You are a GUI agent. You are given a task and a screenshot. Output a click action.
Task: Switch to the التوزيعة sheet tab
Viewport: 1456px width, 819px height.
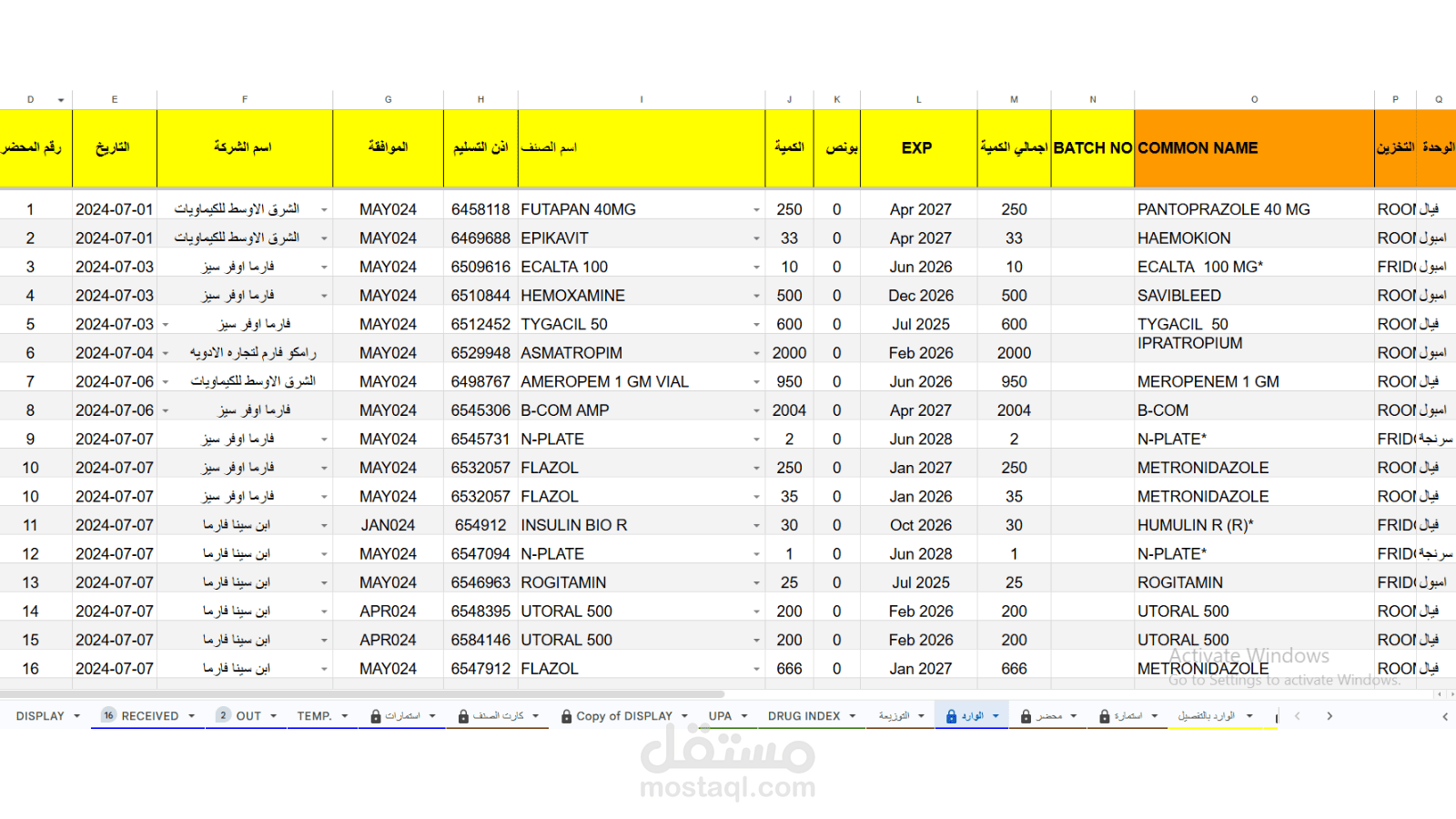(894, 716)
